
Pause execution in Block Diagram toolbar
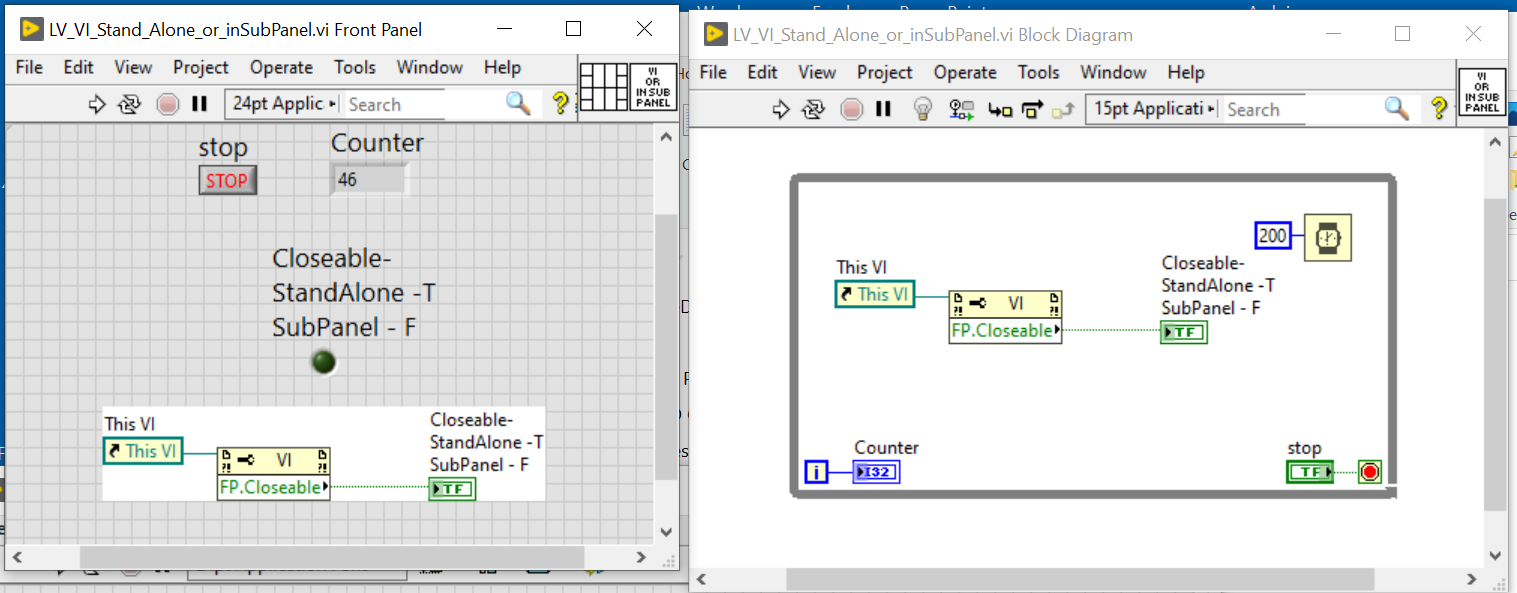pyautogui.click(x=883, y=109)
